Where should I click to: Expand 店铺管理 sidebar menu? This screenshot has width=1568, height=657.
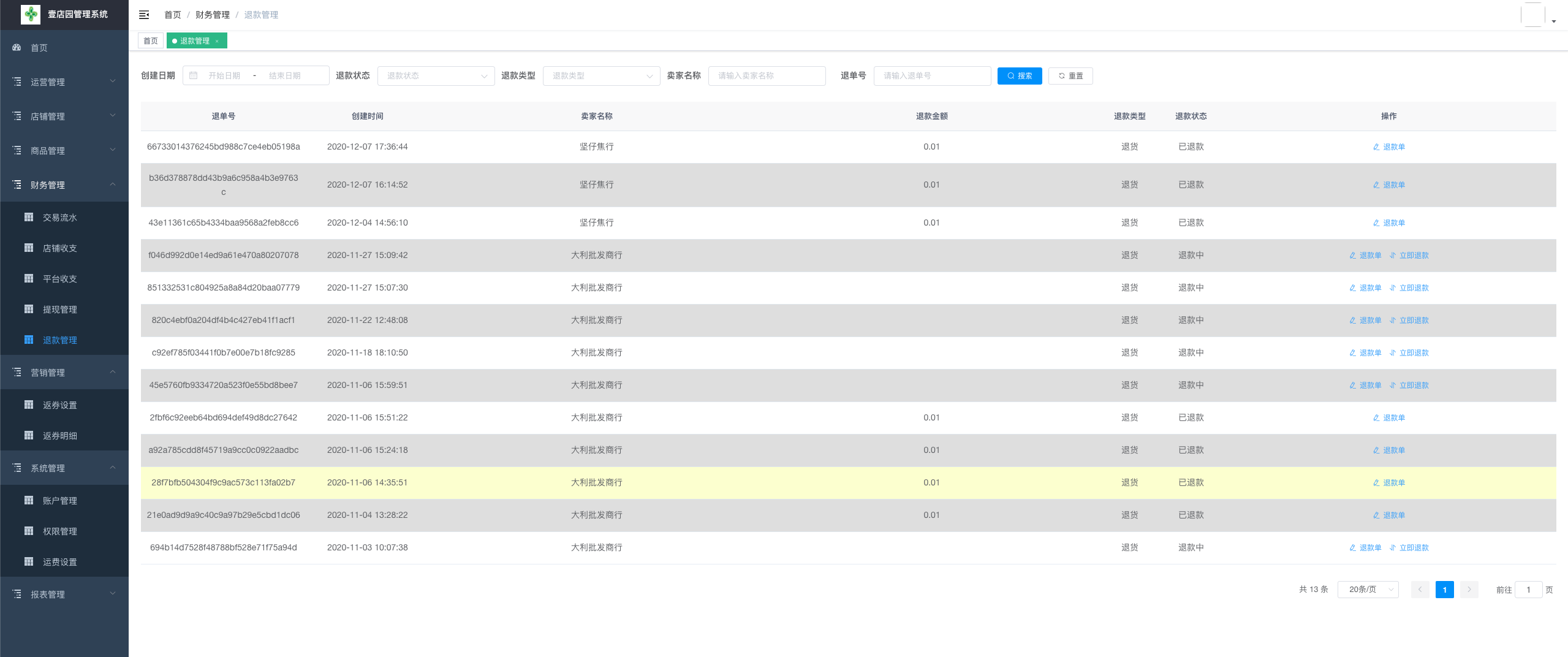(x=64, y=116)
